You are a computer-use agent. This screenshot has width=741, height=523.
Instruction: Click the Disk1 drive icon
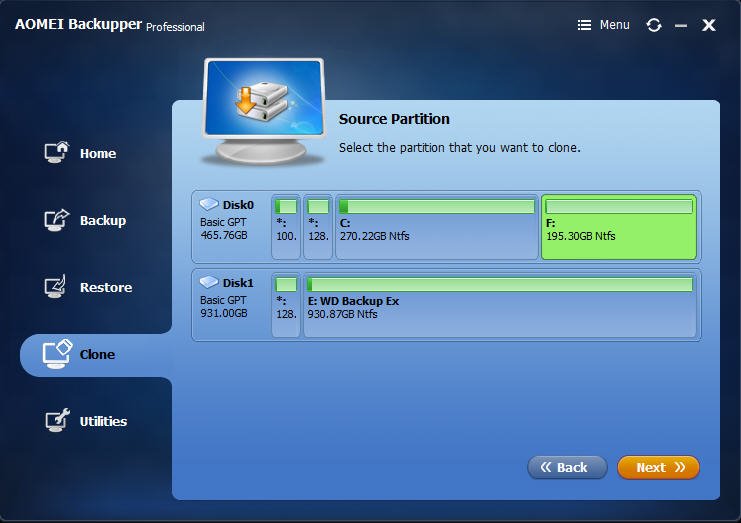coord(208,282)
